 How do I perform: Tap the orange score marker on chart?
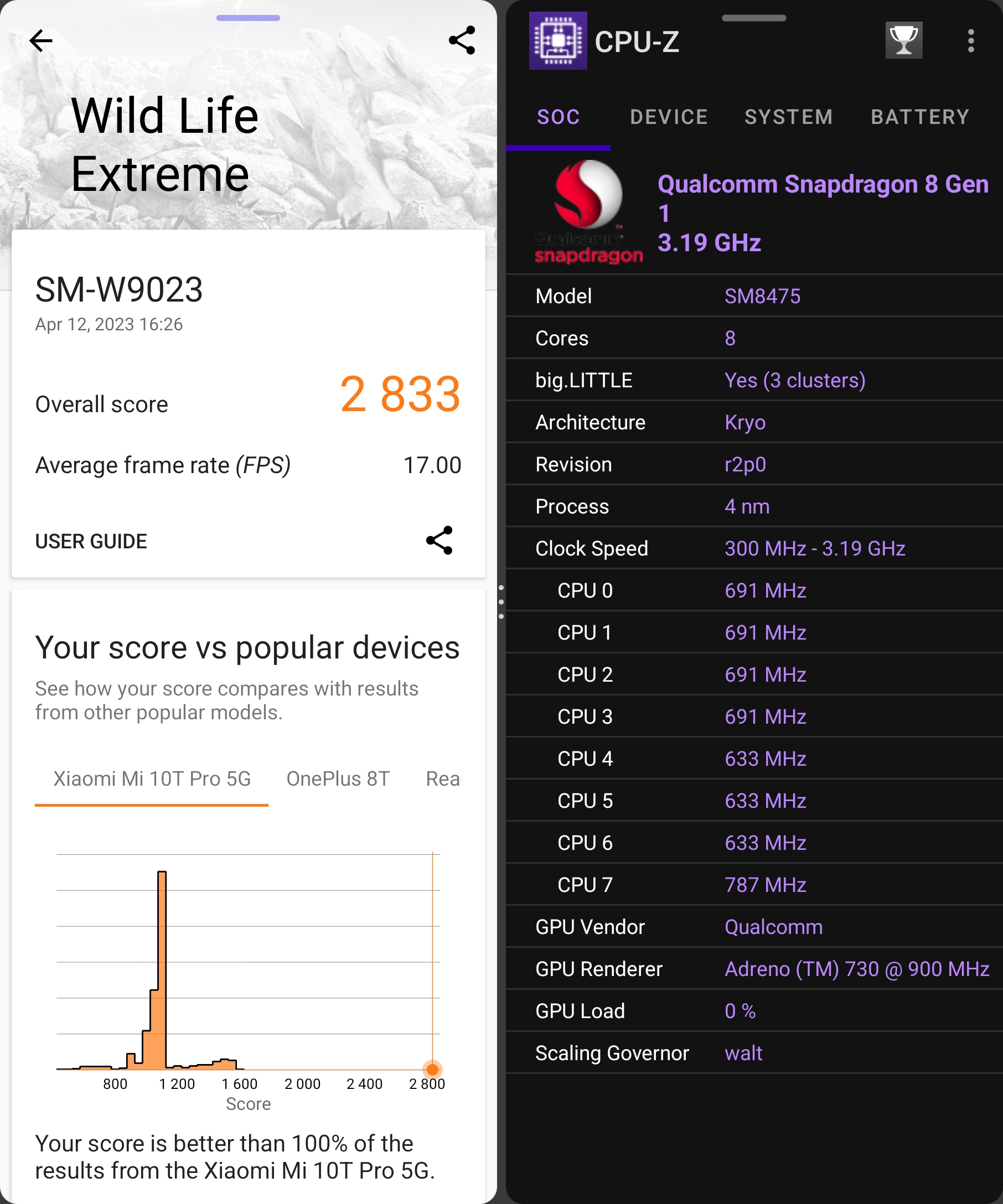click(432, 1069)
